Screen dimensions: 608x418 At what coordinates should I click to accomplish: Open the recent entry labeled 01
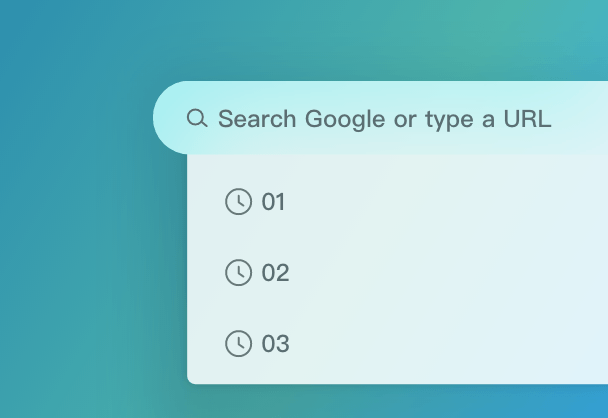pos(273,202)
